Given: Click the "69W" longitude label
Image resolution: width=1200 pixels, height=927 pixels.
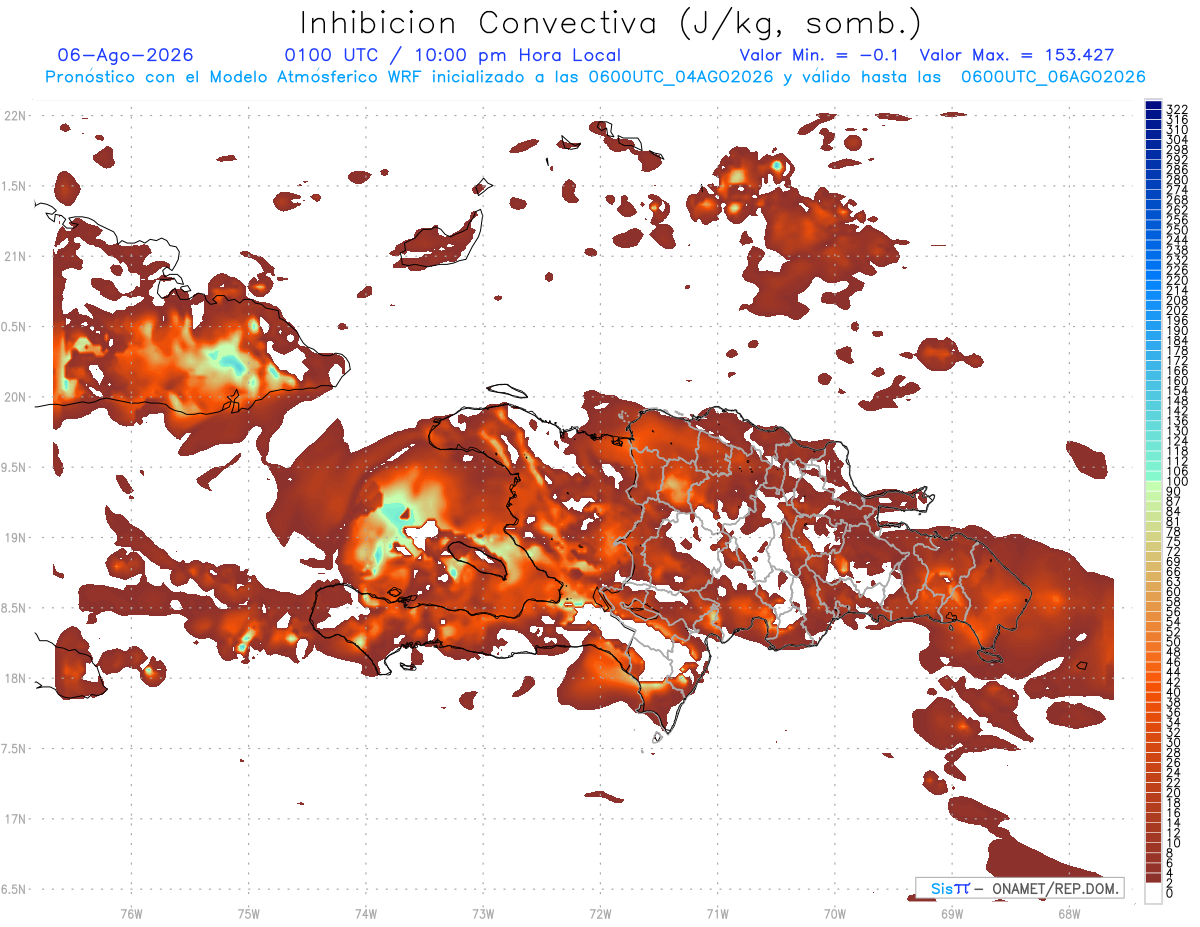Looking at the screenshot, I should pos(952,913).
